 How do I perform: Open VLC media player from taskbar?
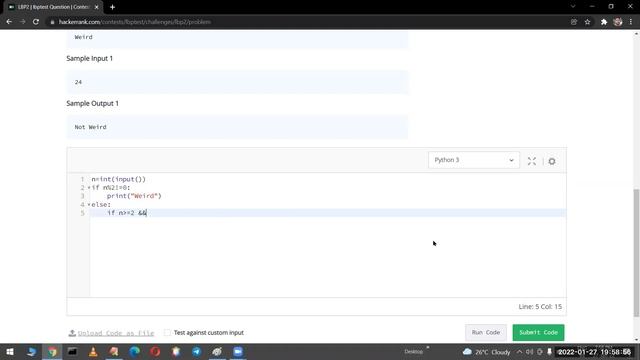pyautogui.click(x=93, y=351)
